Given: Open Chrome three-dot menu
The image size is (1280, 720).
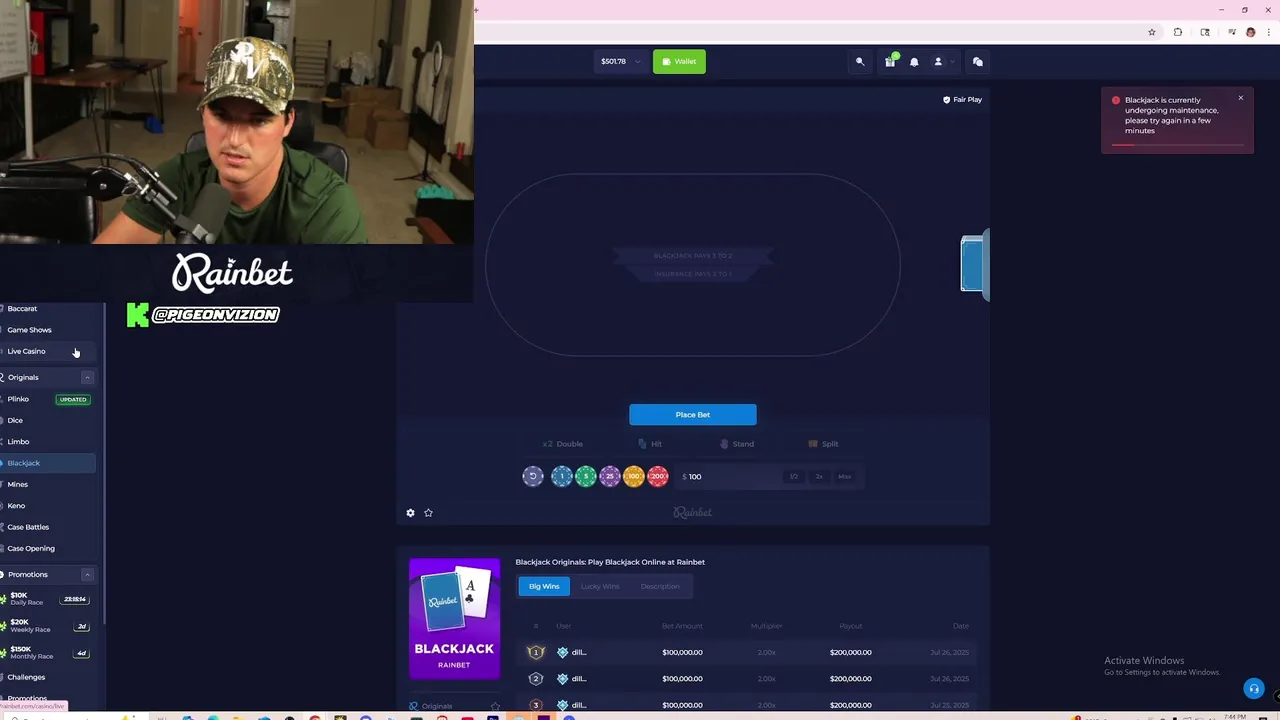Looking at the screenshot, I should pos(1268,32).
